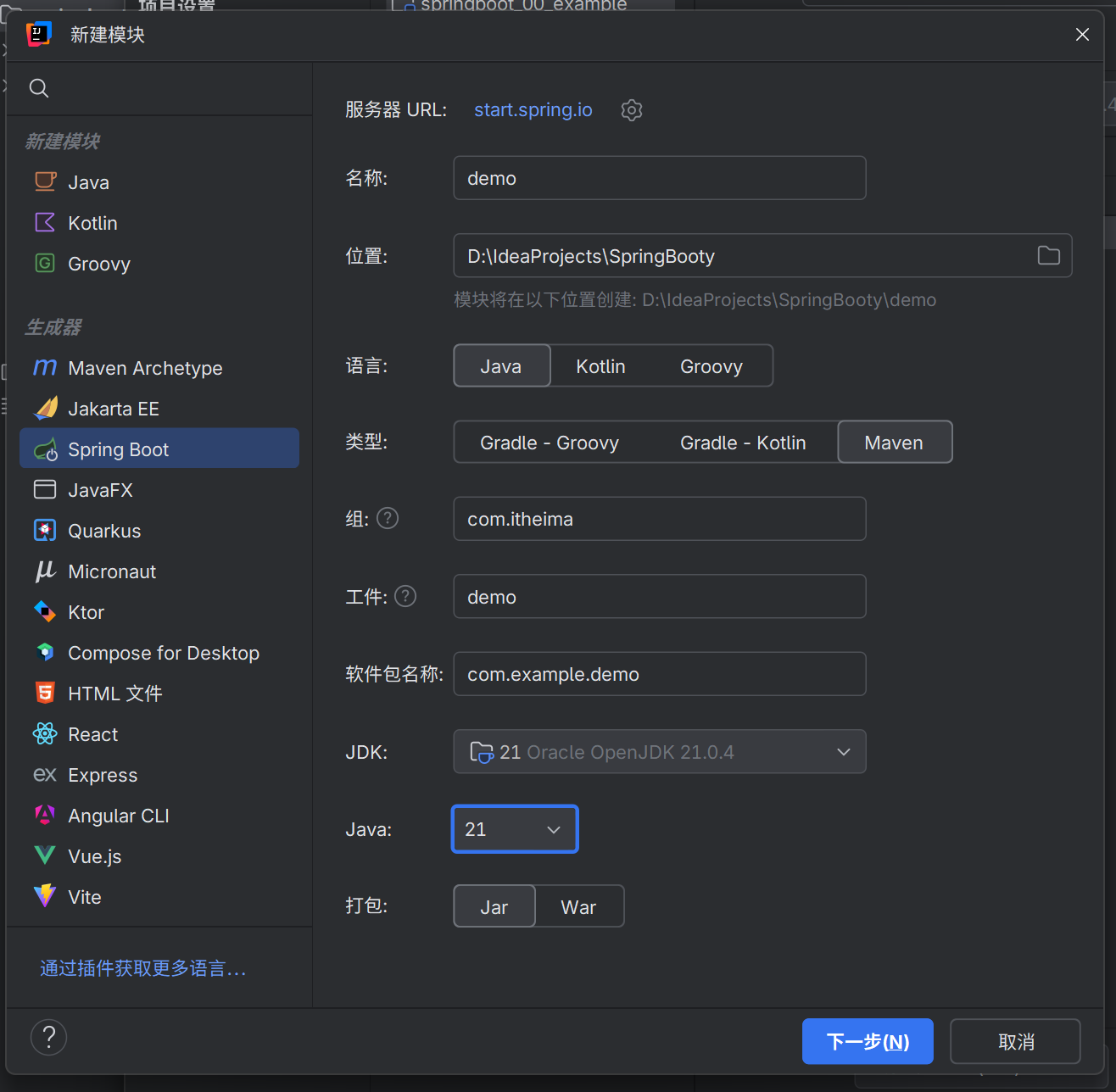Screen dimensions: 1116x1092
Task: Select Spring Boot generator
Action: (x=159, y=449)
